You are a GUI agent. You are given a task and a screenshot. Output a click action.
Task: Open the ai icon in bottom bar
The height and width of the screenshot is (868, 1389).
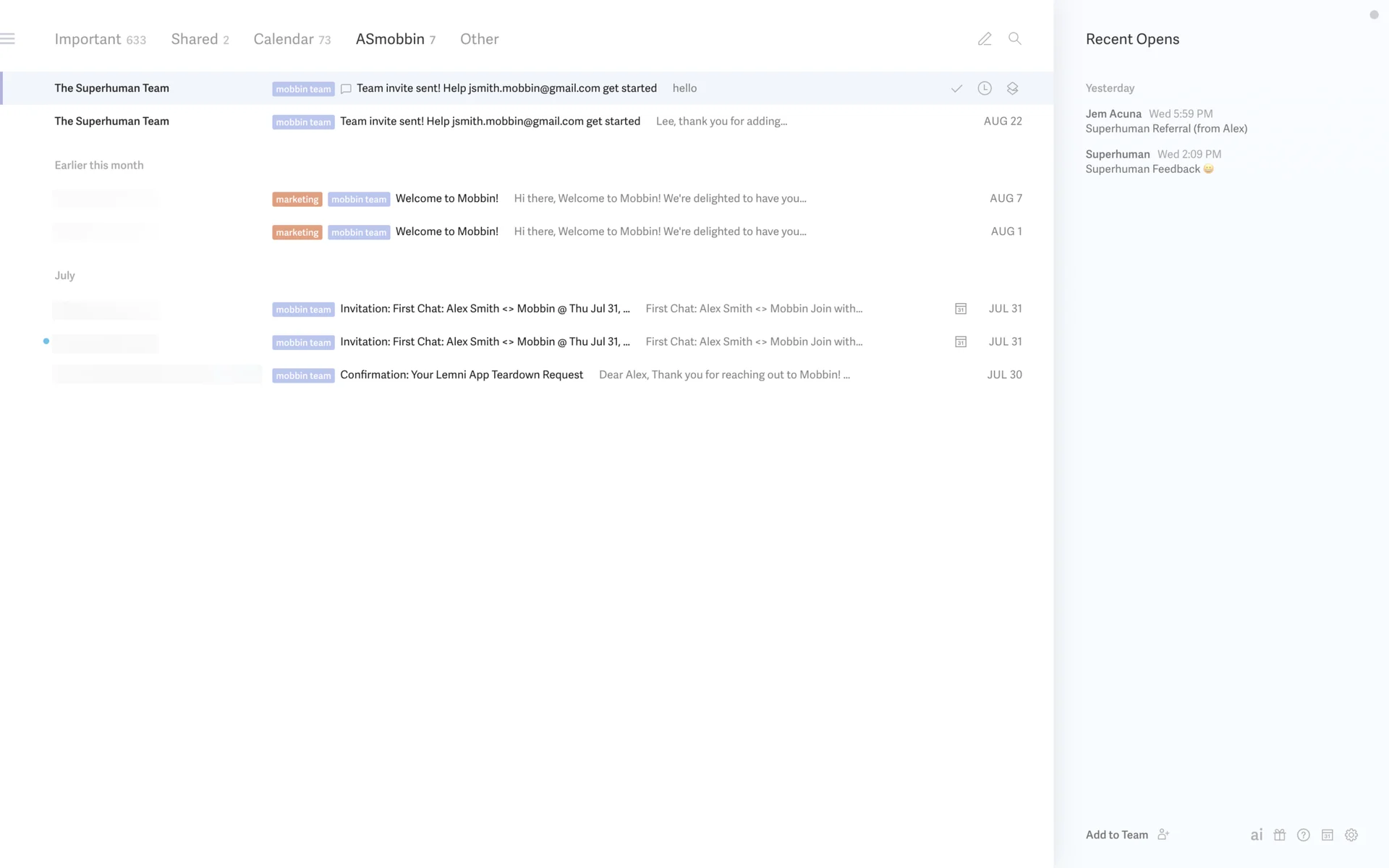[1257, 835]
